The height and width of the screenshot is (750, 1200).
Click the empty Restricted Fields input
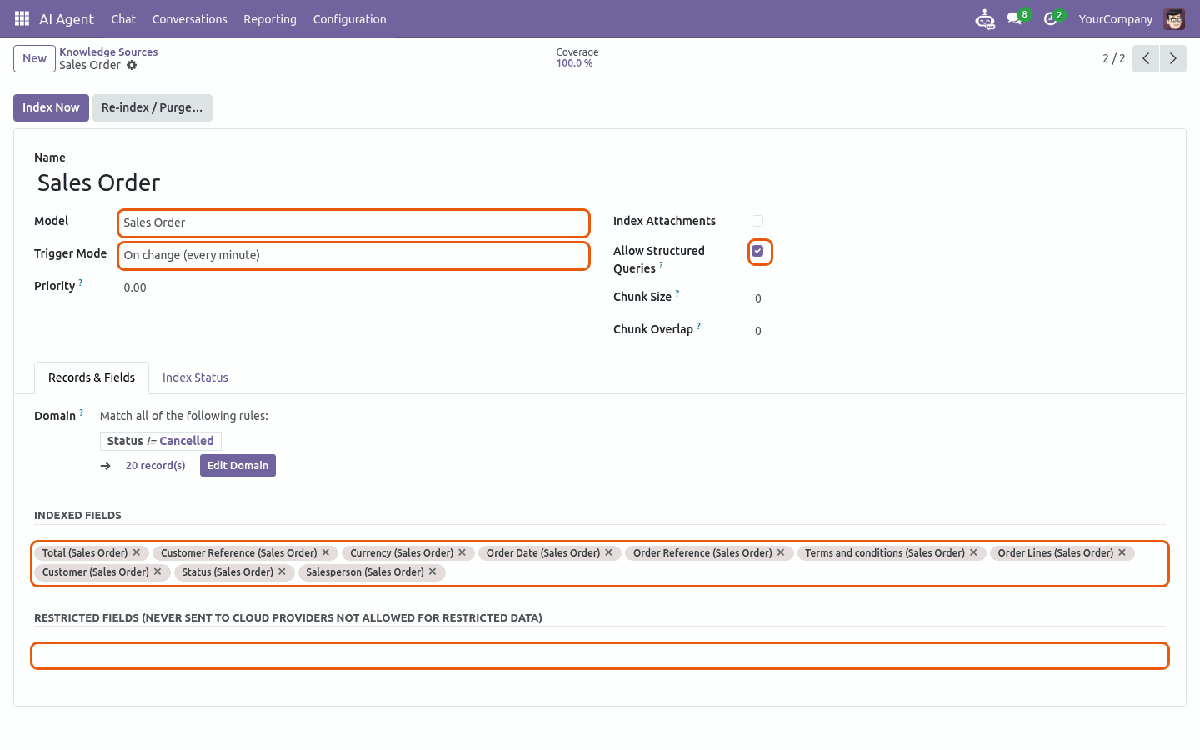tap(600, 656)
